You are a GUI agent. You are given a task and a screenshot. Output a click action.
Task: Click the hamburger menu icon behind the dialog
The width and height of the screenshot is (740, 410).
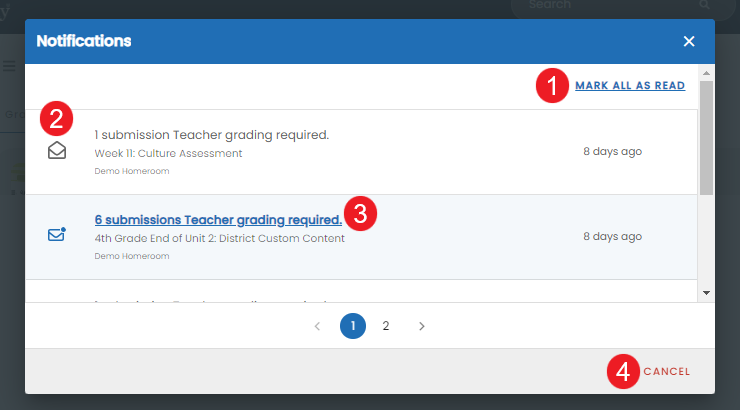pyautogui.click(x=9, y=66)
